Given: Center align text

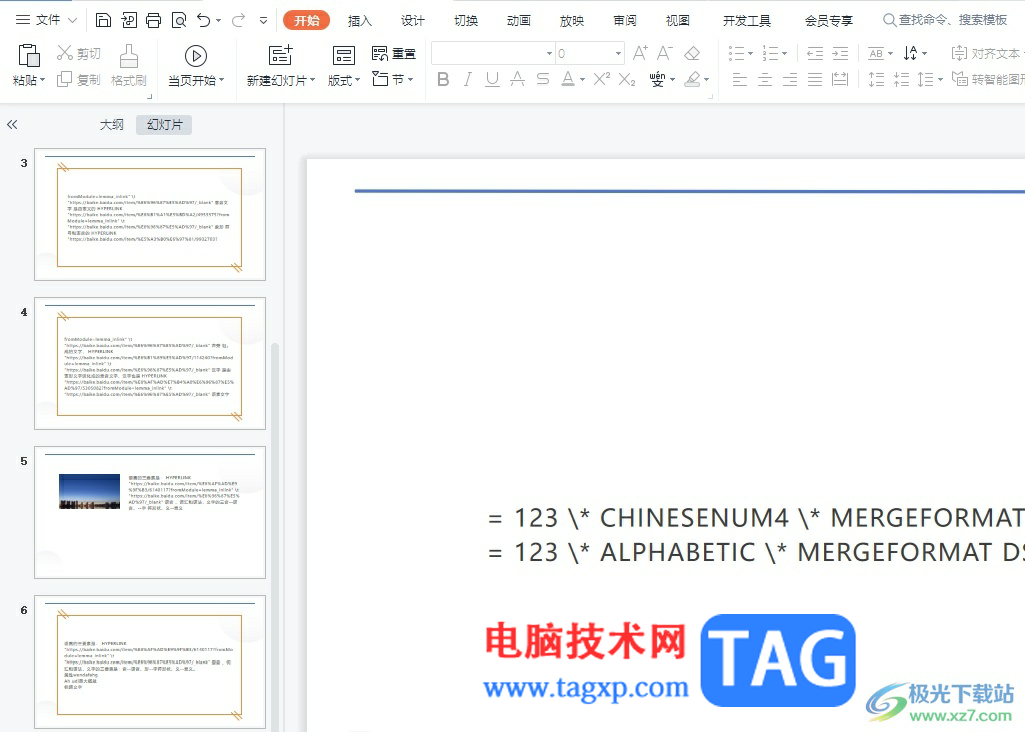Looking at the screenshot, I should tap(765, 80).
